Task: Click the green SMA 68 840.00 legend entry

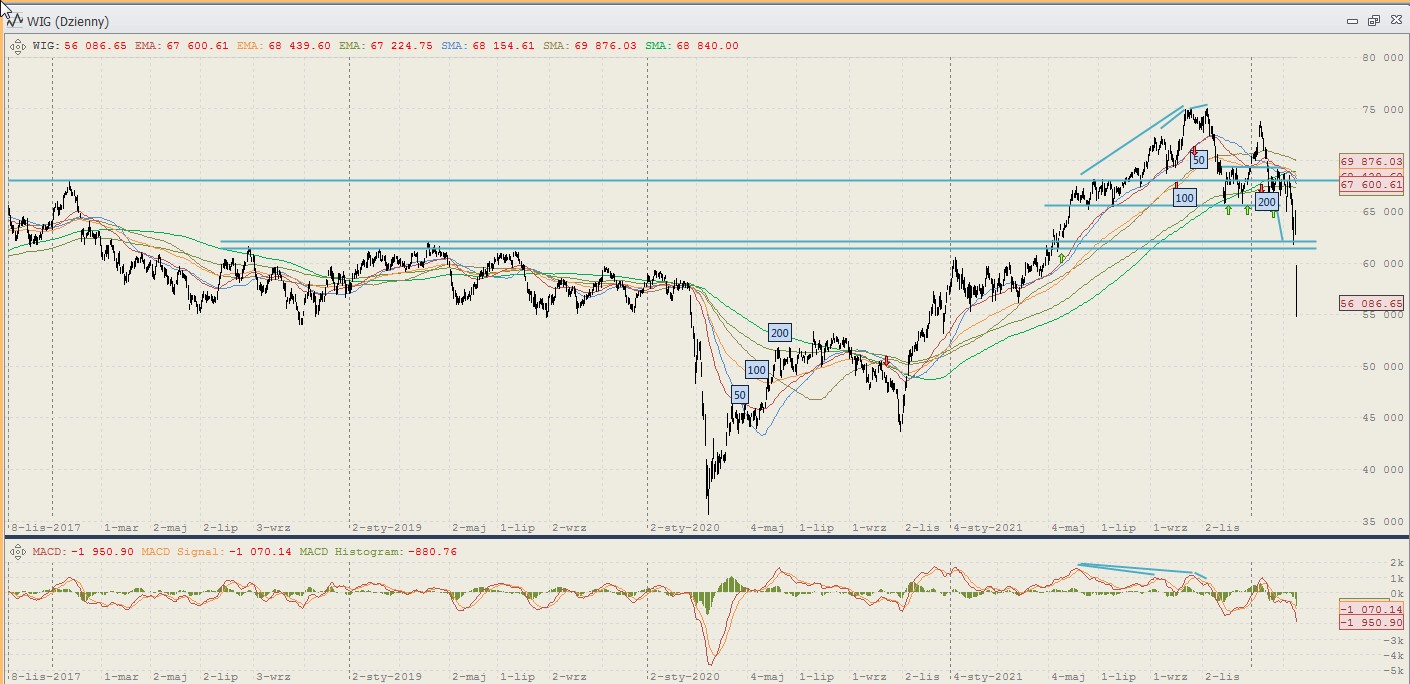Action: [692, 46]
